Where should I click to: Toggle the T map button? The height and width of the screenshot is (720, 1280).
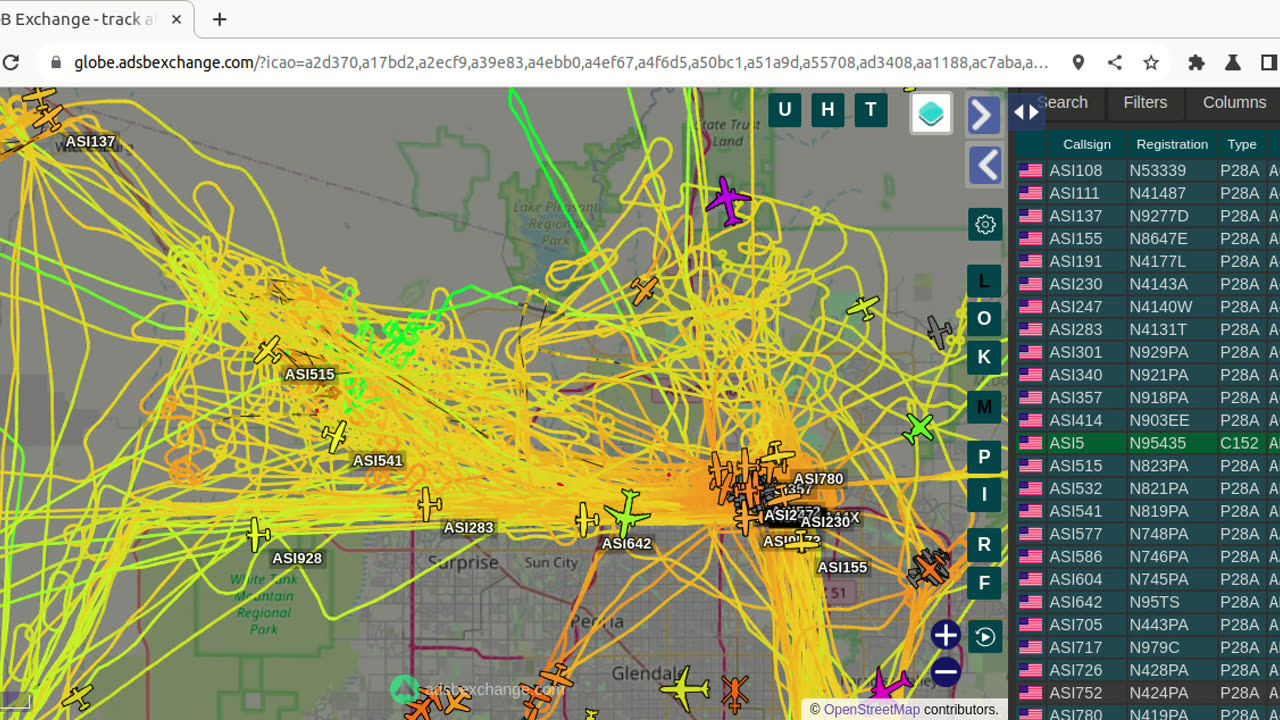coord(871,110)
